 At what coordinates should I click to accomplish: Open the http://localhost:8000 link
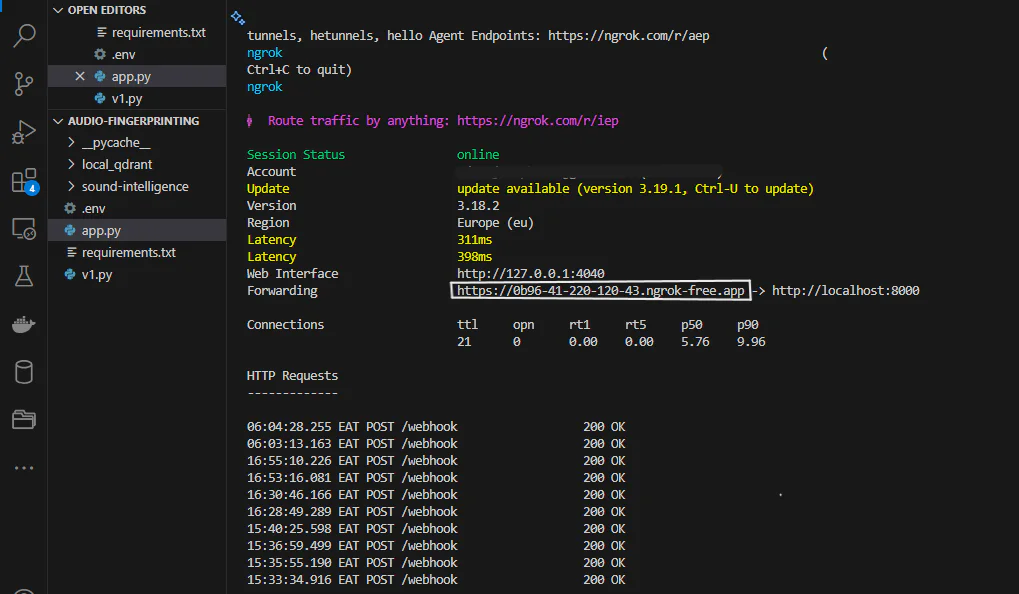pos(845,291)
